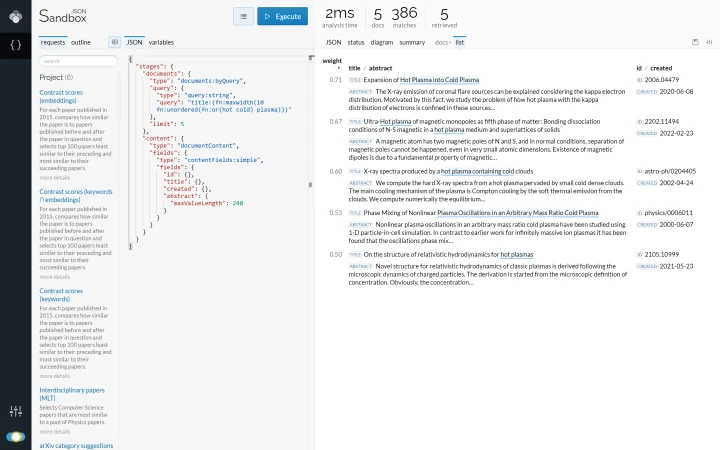
Task: Open the status results tab
Action: 356,42
